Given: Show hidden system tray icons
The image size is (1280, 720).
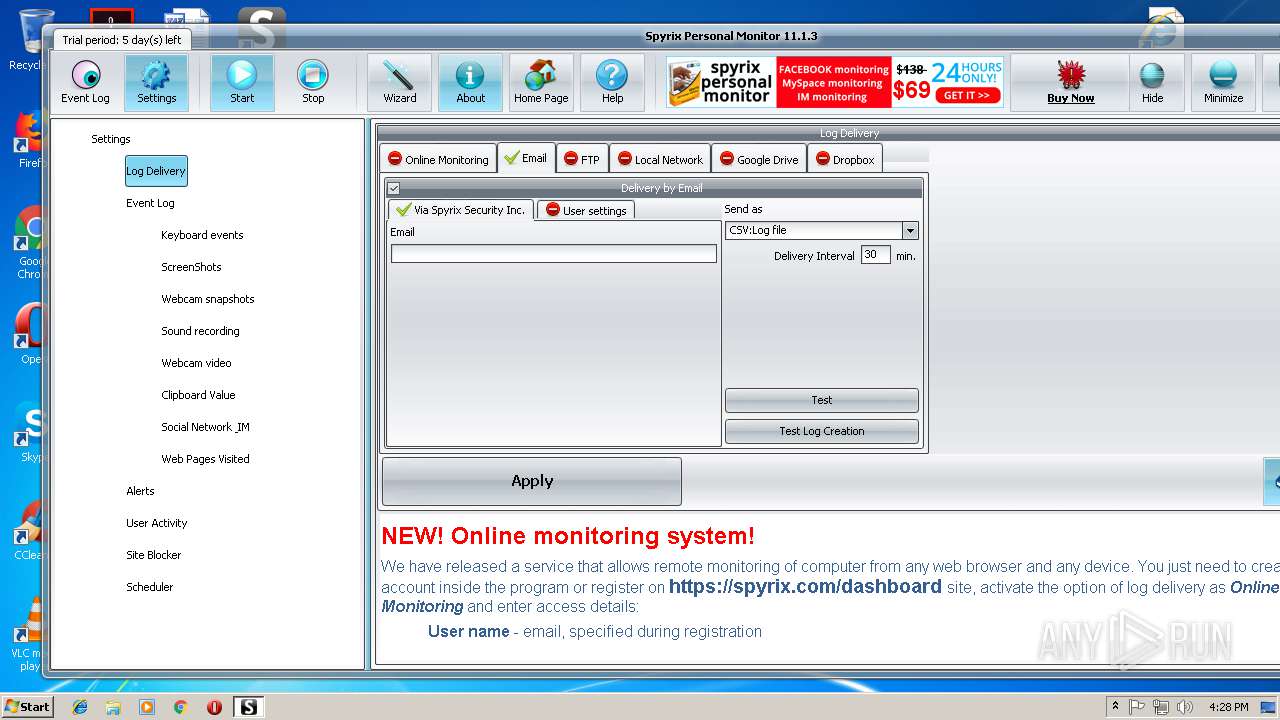Looking at the screenshot, I should tap(1115, 706).
